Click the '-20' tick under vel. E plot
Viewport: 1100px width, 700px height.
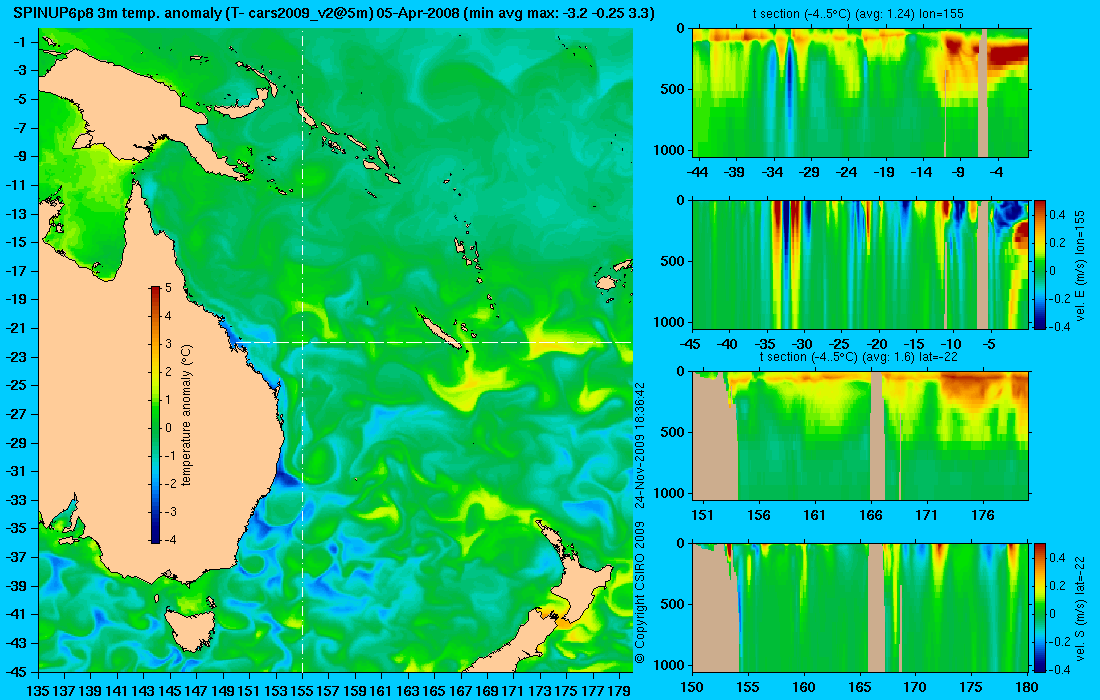877,344
